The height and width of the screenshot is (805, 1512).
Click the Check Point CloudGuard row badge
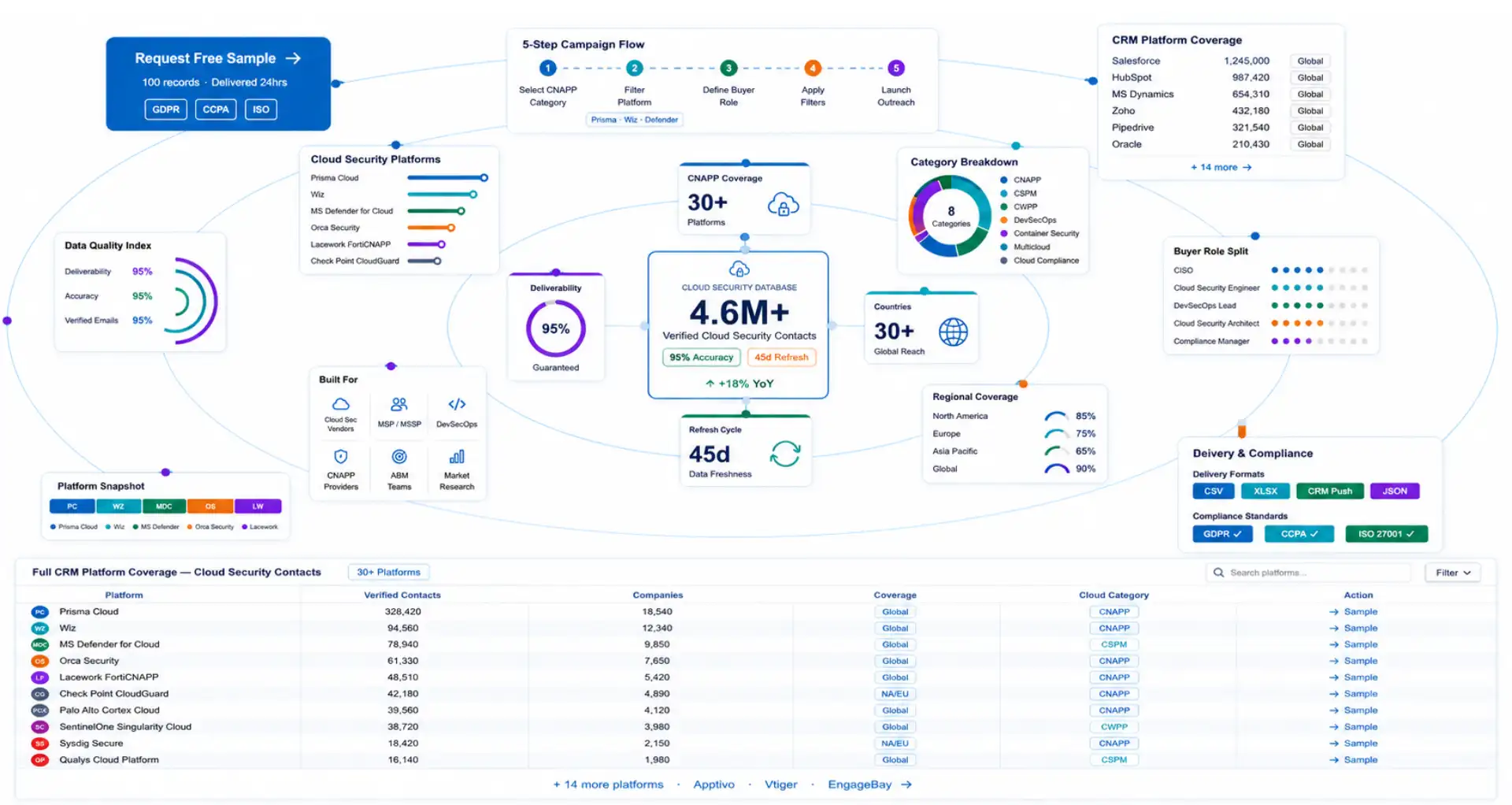click(x=40, y=694)
